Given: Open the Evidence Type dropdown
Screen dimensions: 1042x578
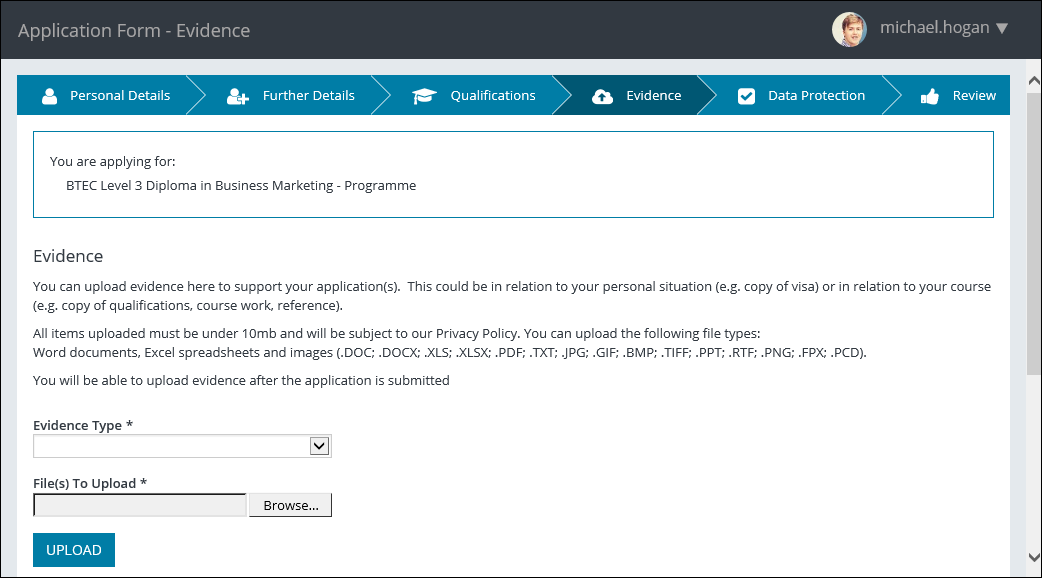Looking at the screenshot, I should coord(180,445).
